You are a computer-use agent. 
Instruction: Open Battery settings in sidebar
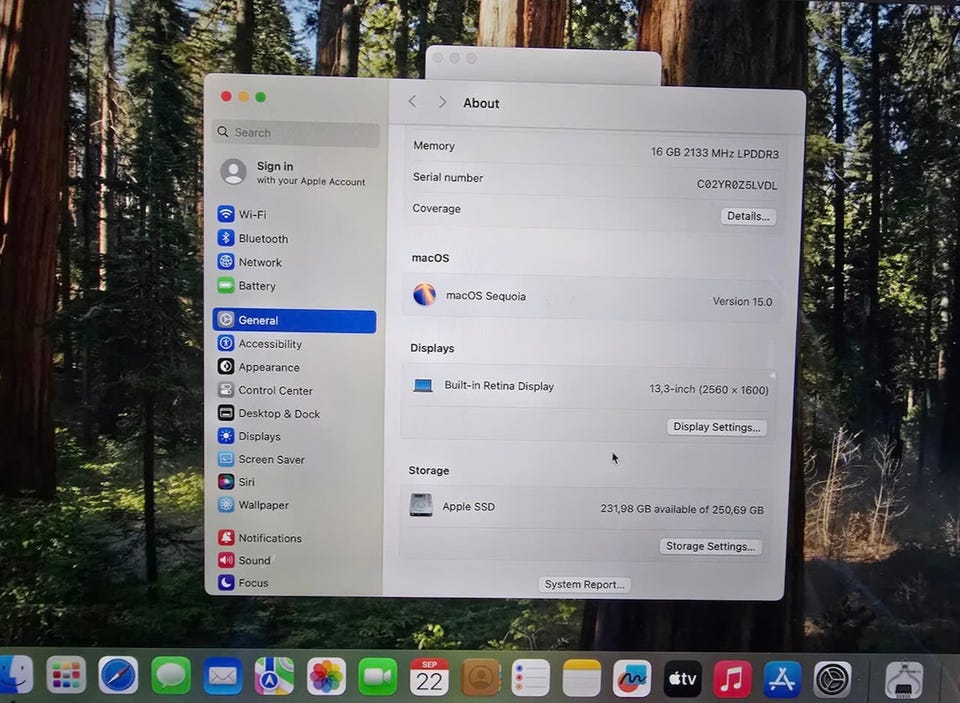point(246,285)
